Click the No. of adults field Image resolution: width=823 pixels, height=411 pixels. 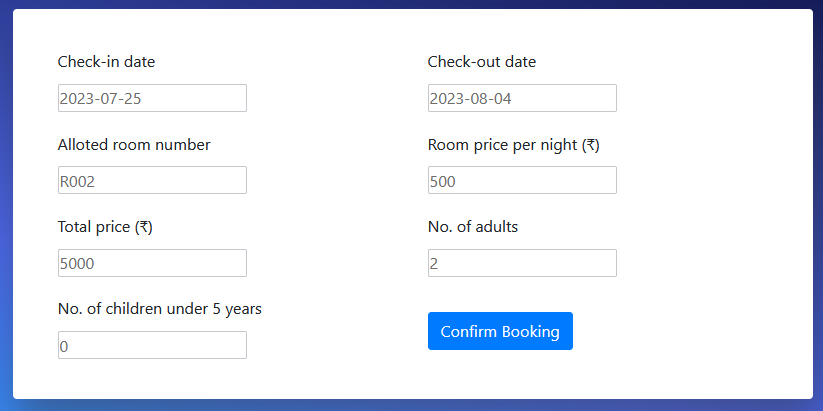point(522,263)
